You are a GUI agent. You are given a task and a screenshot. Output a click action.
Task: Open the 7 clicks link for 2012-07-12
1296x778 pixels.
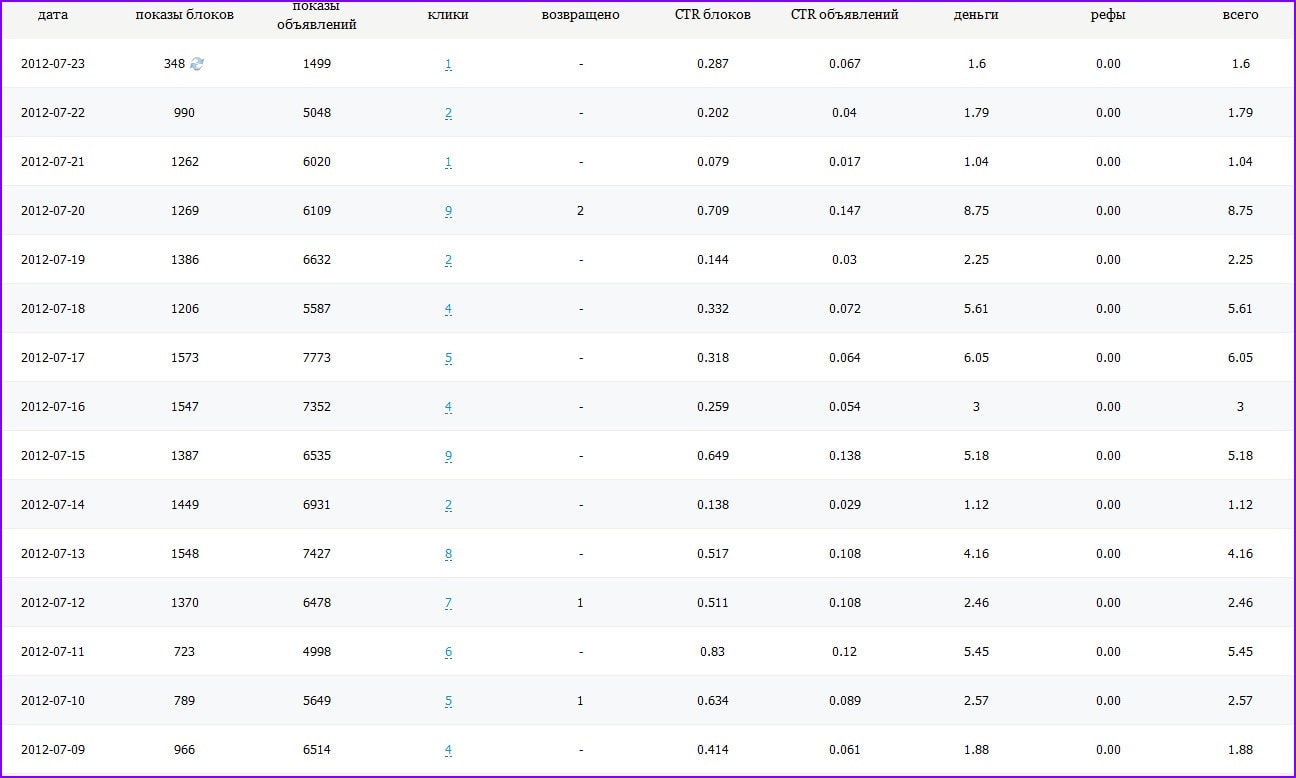tap(448, 603)
